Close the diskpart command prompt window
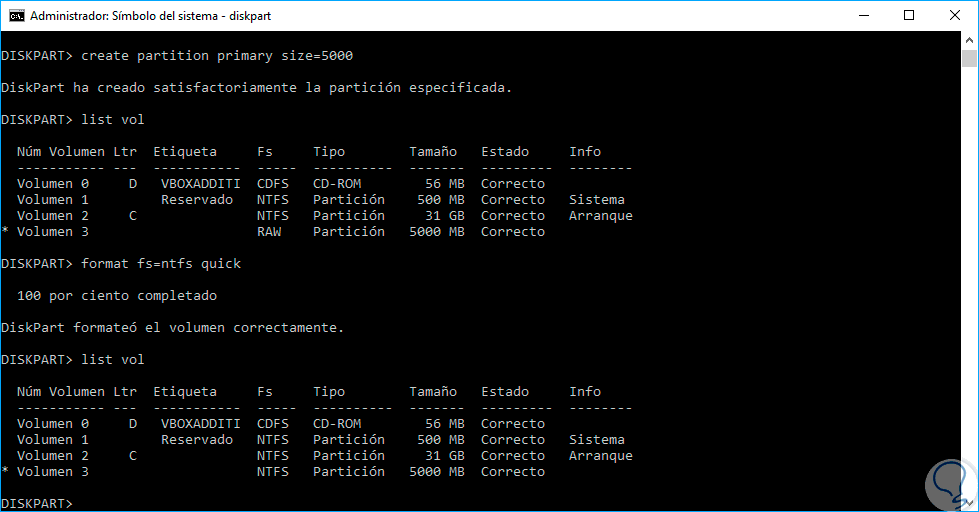This screenshot has width=979, height=512. pos(955,16)
